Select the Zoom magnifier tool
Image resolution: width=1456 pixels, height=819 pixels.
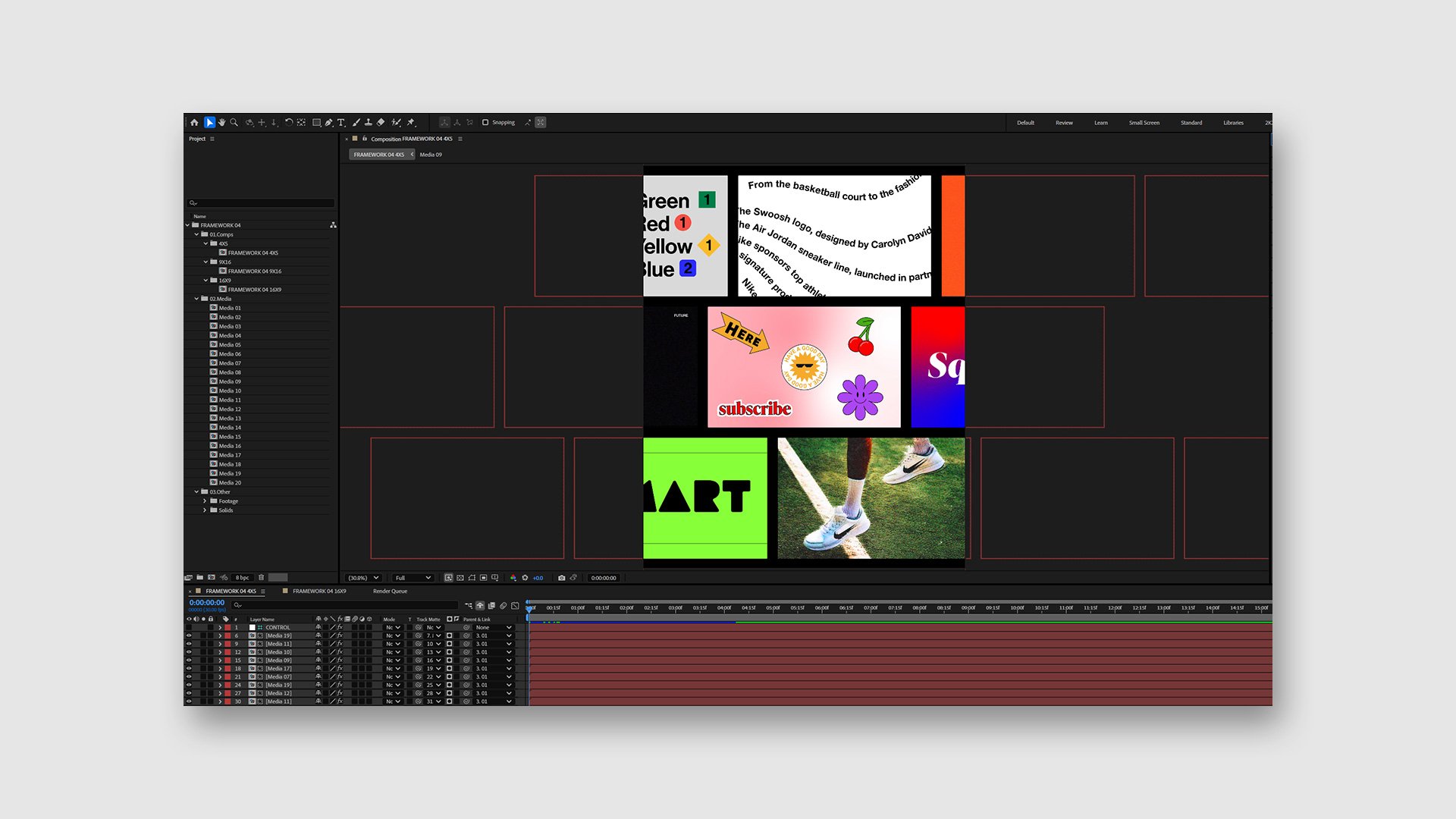(x=234, y=122)
